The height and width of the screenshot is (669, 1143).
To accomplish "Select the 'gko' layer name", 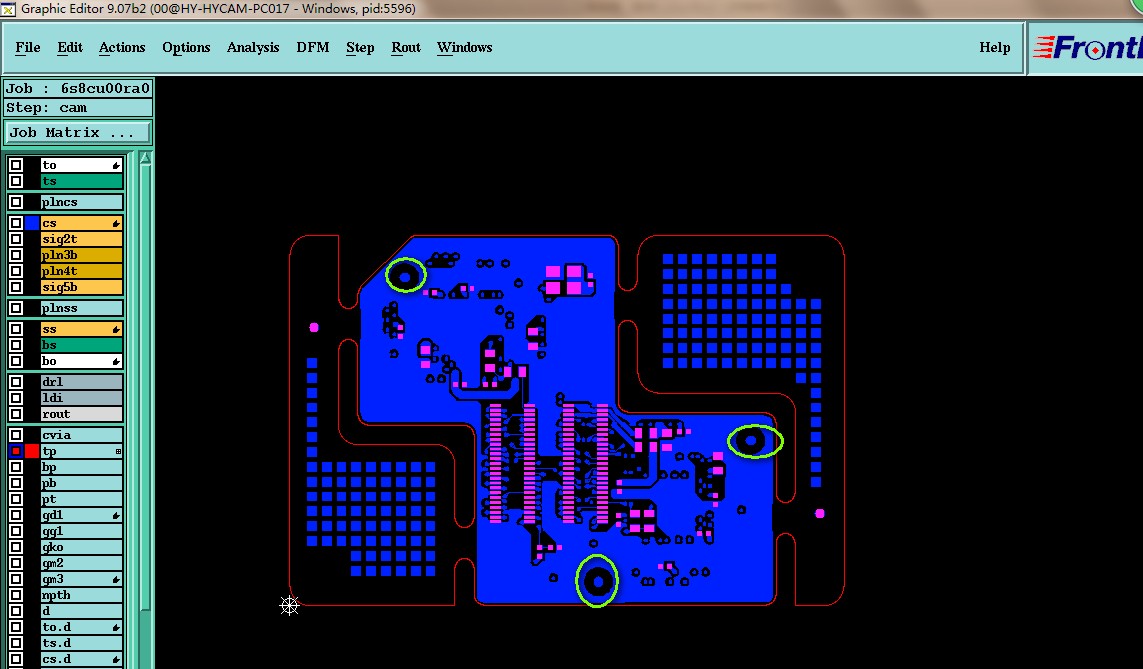I will (x=81, y=547).
